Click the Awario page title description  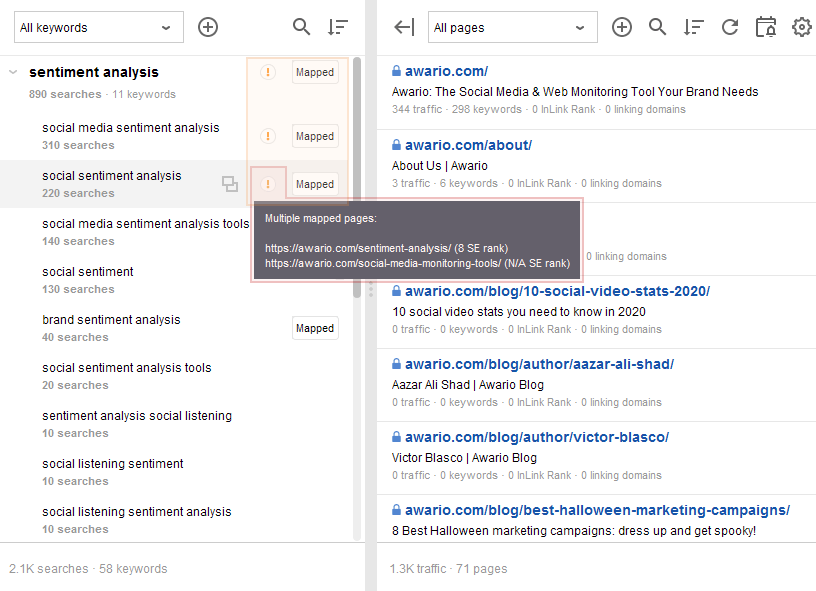[x=575, y=92]
